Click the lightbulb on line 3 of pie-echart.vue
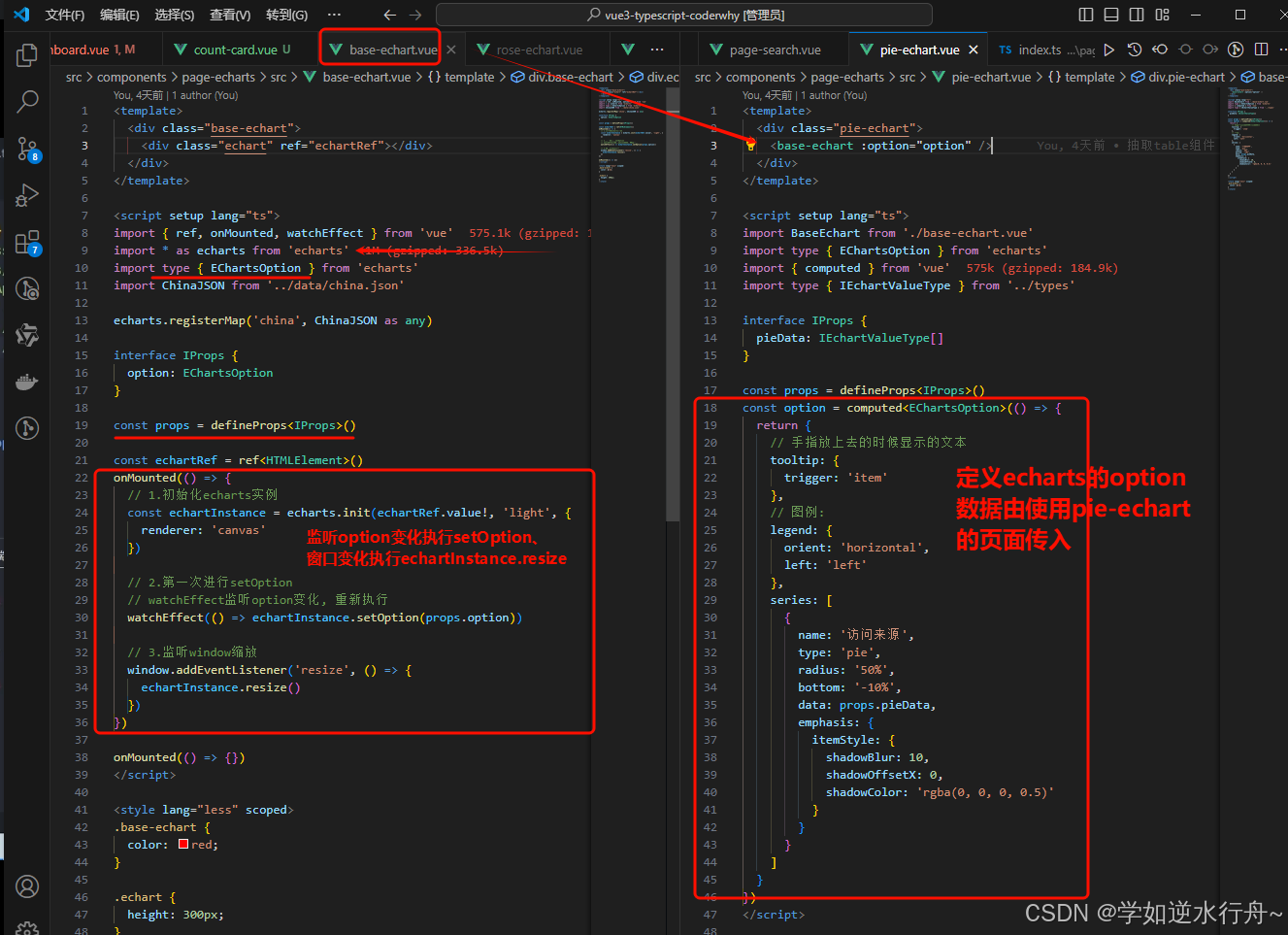 [750, 145]
